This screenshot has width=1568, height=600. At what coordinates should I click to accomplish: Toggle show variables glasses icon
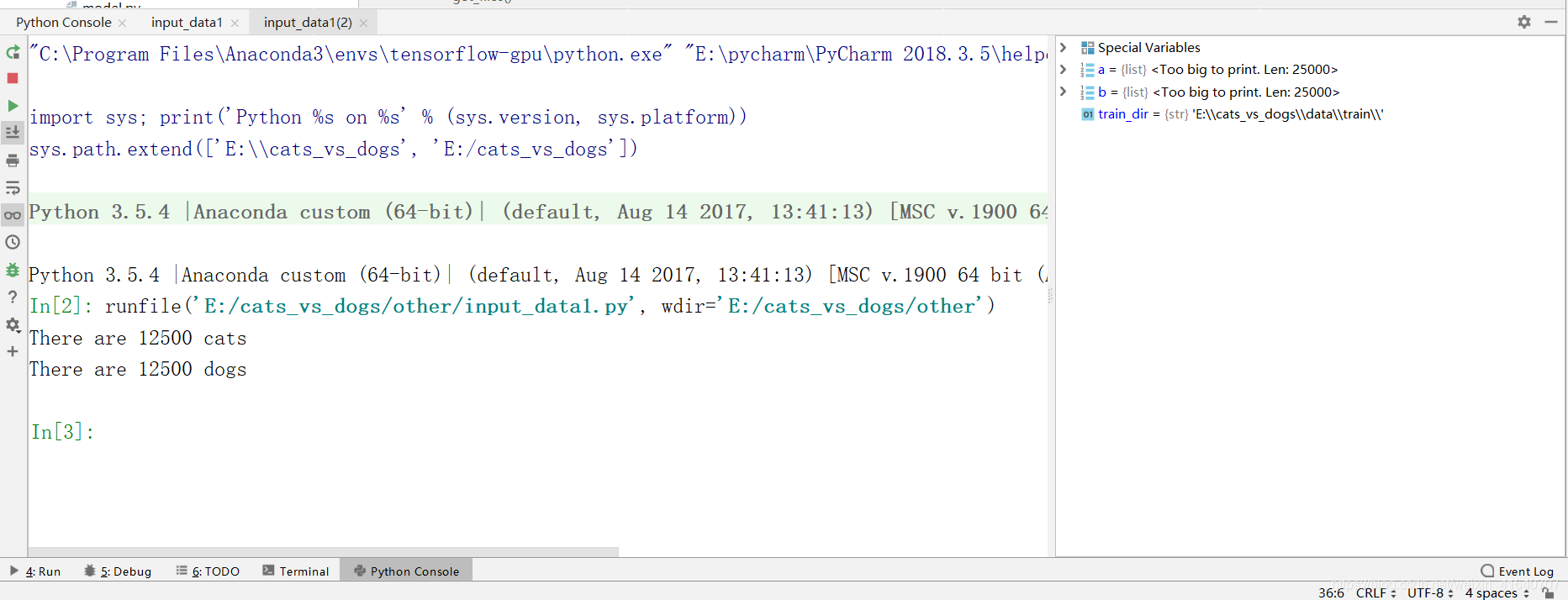click(x=13, y=215)
